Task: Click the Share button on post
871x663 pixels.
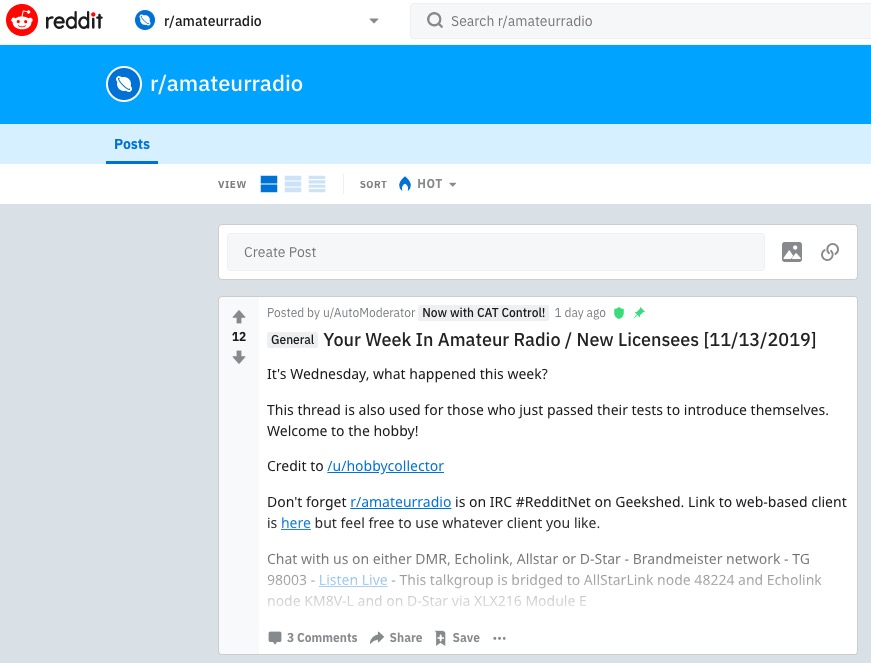Action: pyautogui.click(x=396, y=638)
